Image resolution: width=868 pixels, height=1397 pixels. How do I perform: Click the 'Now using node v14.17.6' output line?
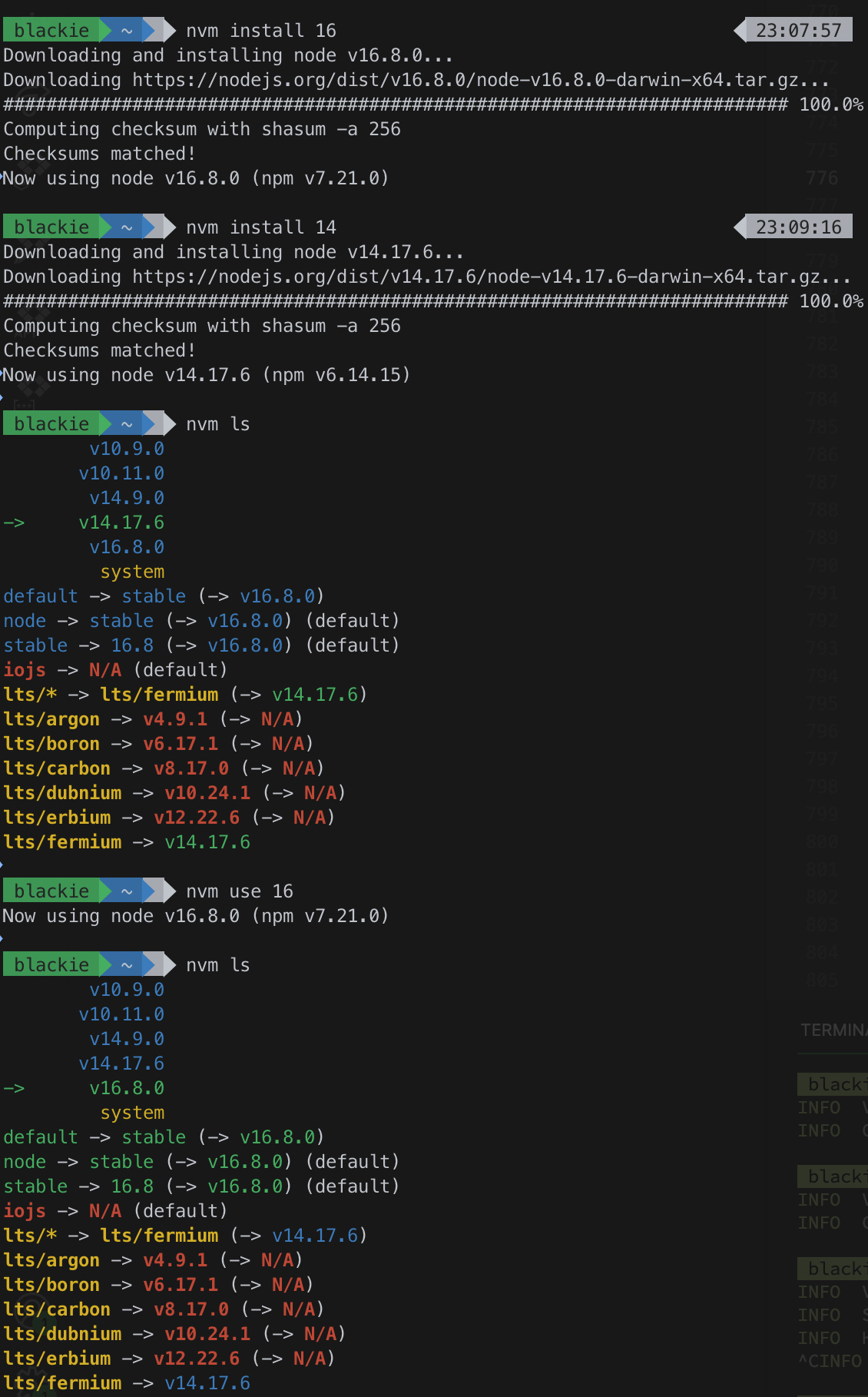click(207, 375)
